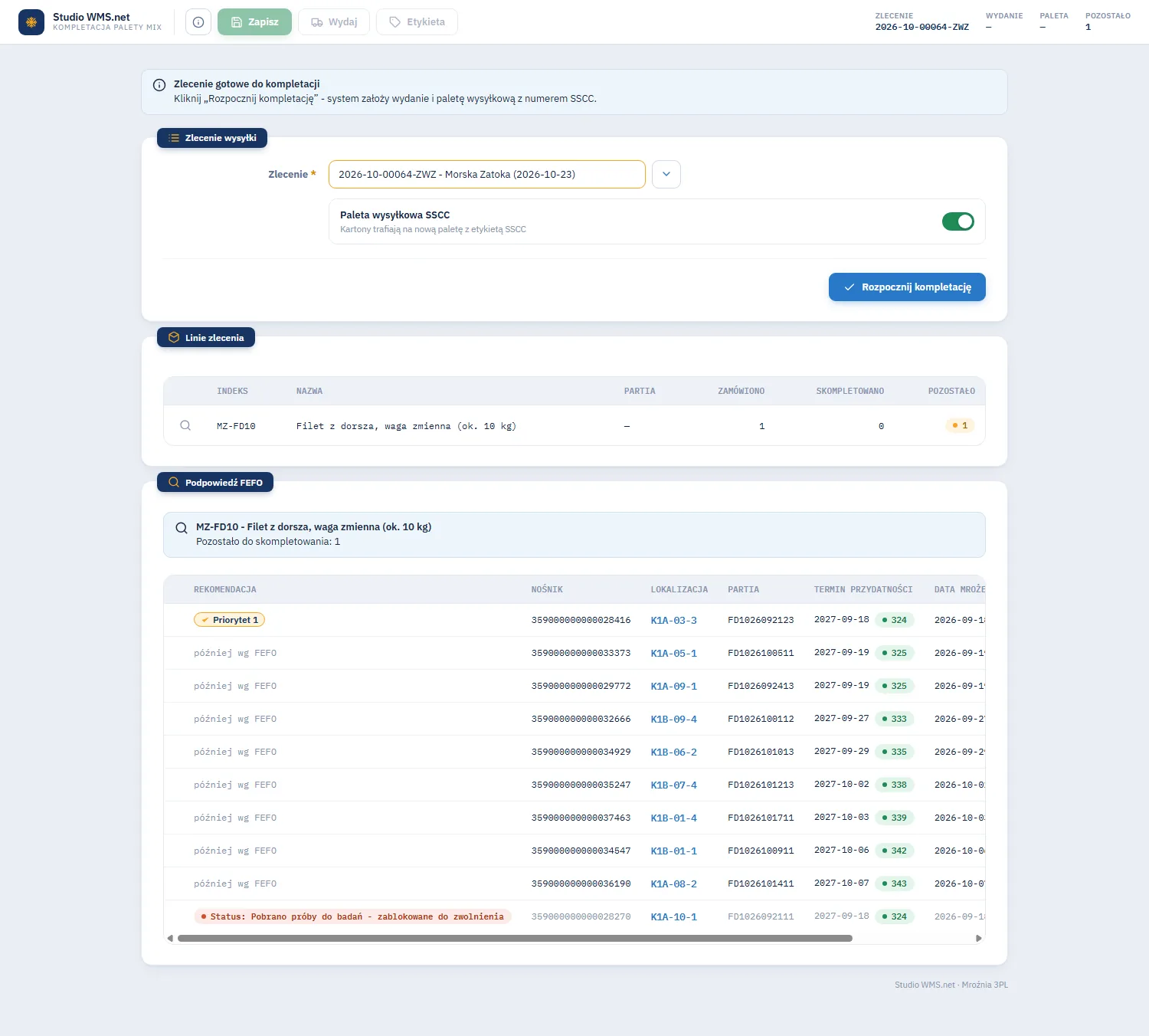
Task: Click the Etykieta label button
Action: click(x=417, y=22)
